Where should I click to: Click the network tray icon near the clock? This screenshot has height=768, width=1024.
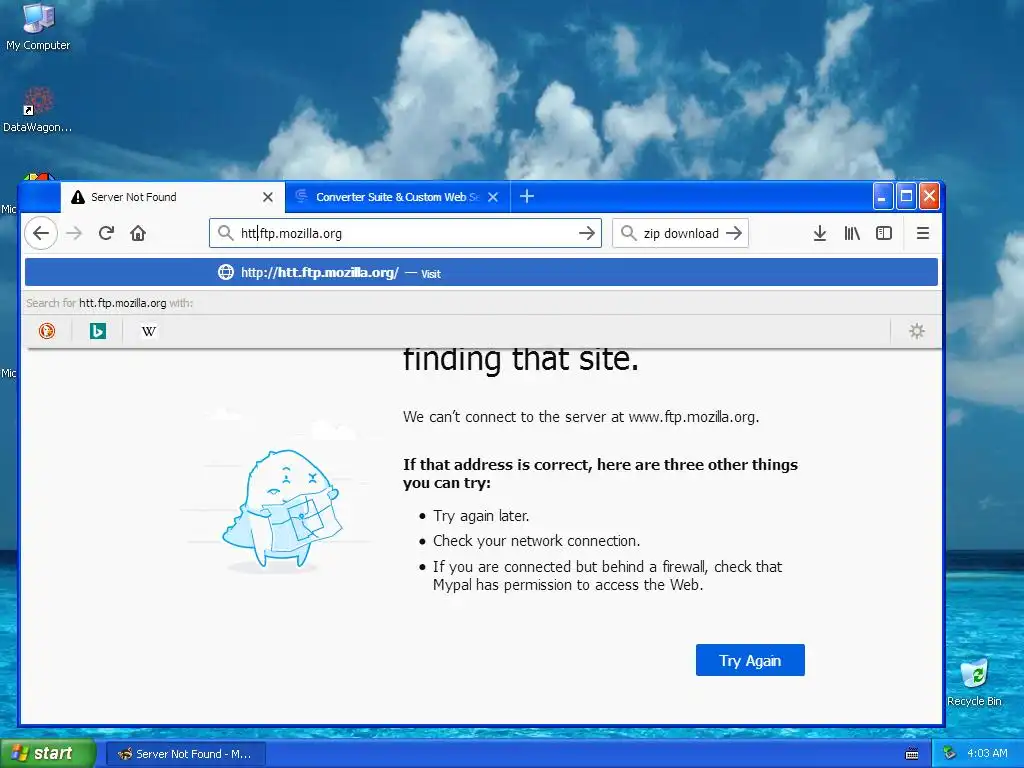[950, 753]
